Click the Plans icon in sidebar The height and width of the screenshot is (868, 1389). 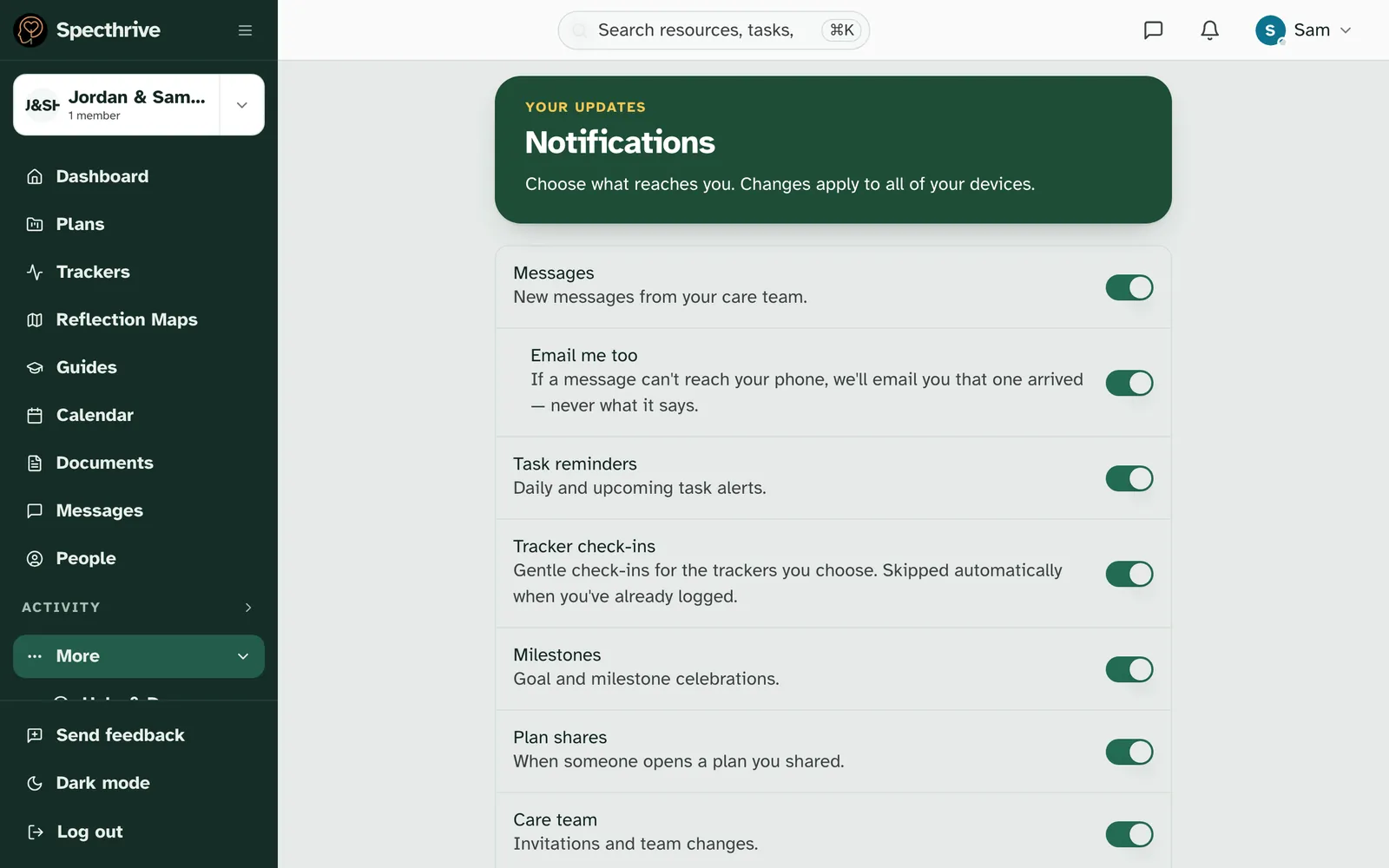[x=35, y=225]
